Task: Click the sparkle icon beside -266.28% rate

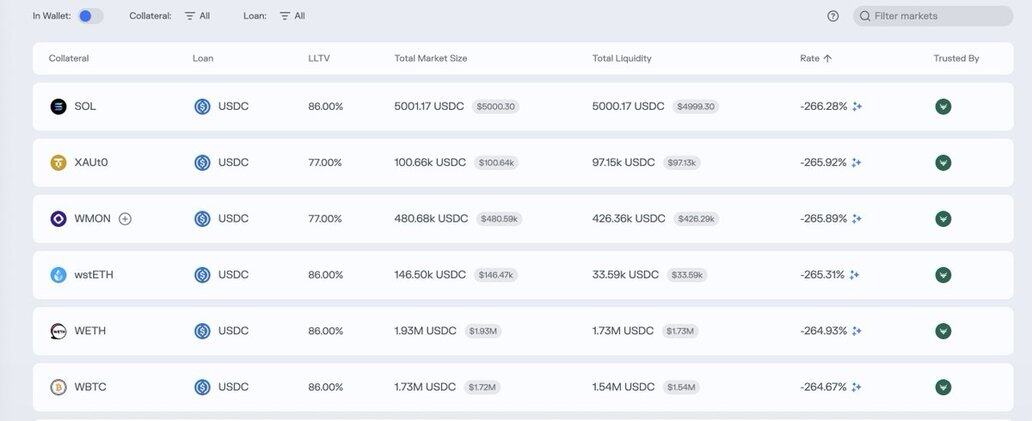Action: tap(857, 107)
